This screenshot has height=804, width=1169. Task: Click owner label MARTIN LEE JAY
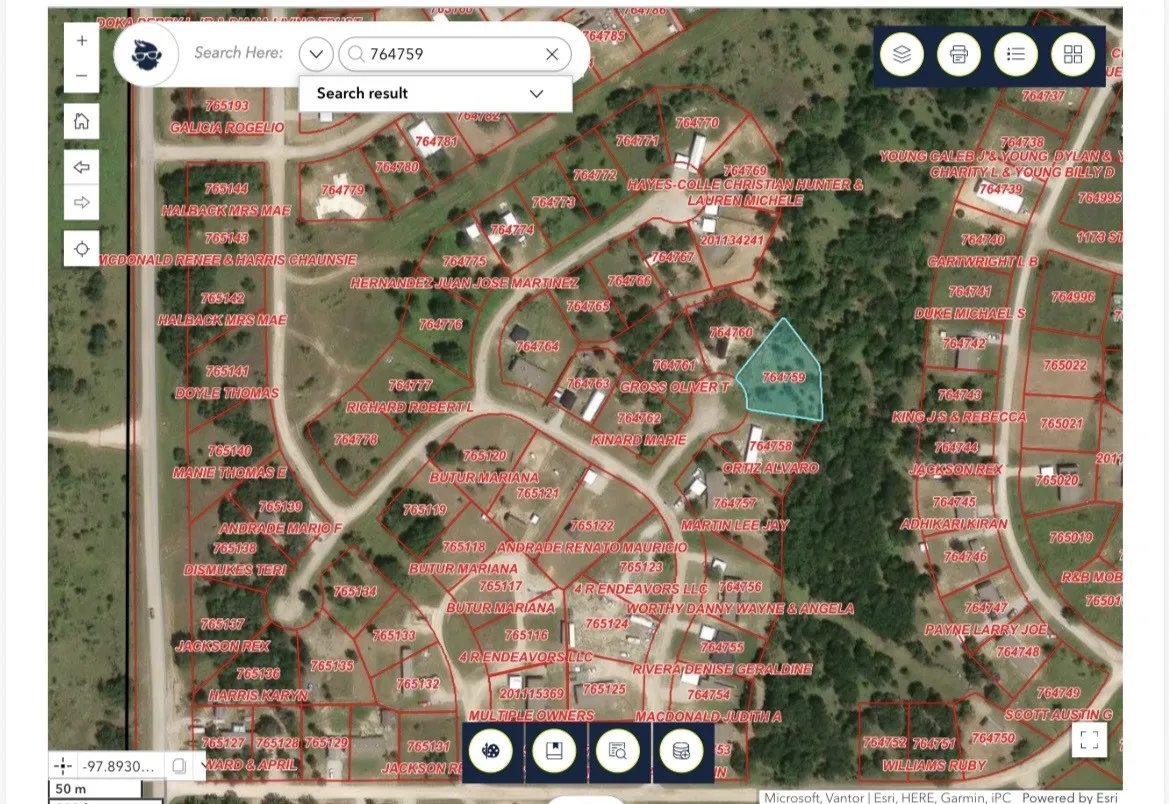(x=734, y=525)
